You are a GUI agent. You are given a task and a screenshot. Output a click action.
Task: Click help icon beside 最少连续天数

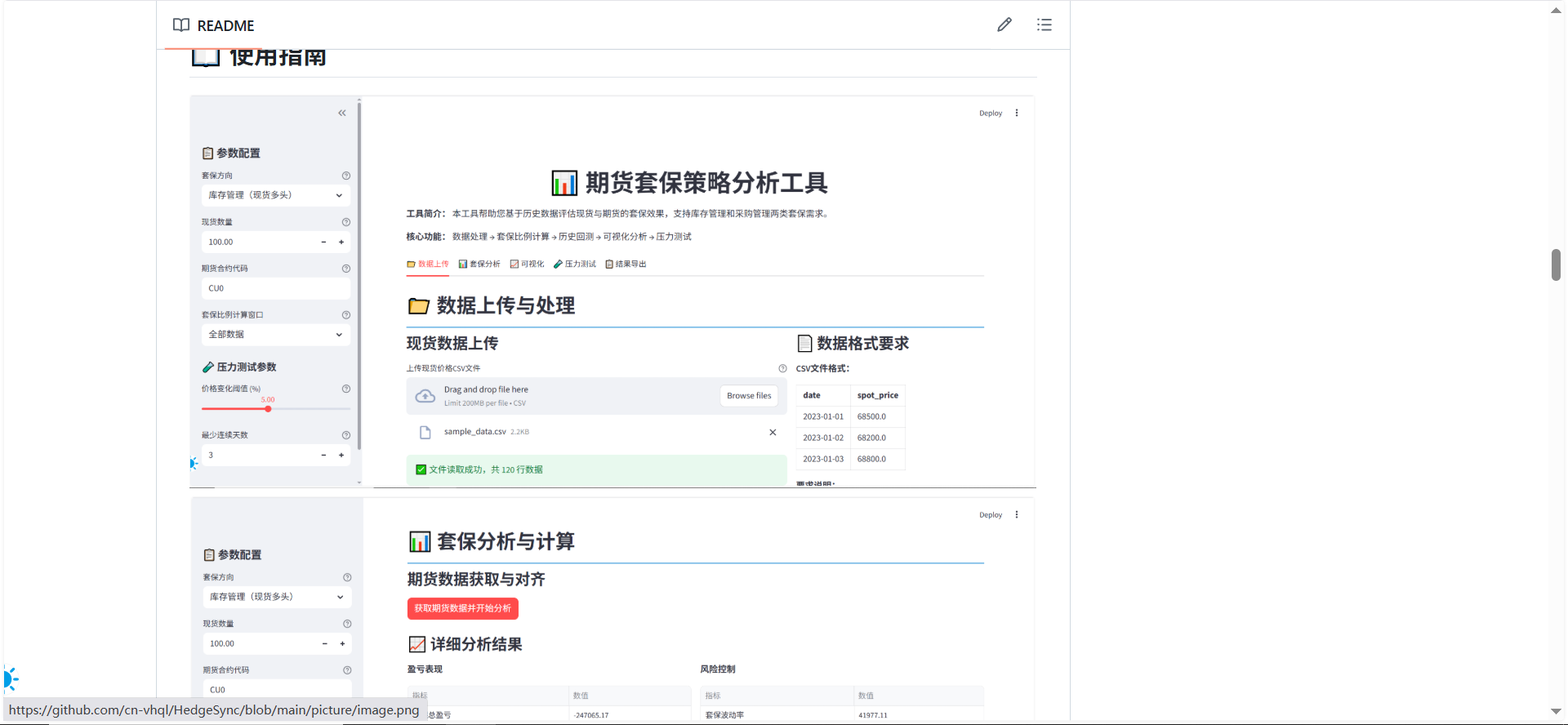point(346,435)
